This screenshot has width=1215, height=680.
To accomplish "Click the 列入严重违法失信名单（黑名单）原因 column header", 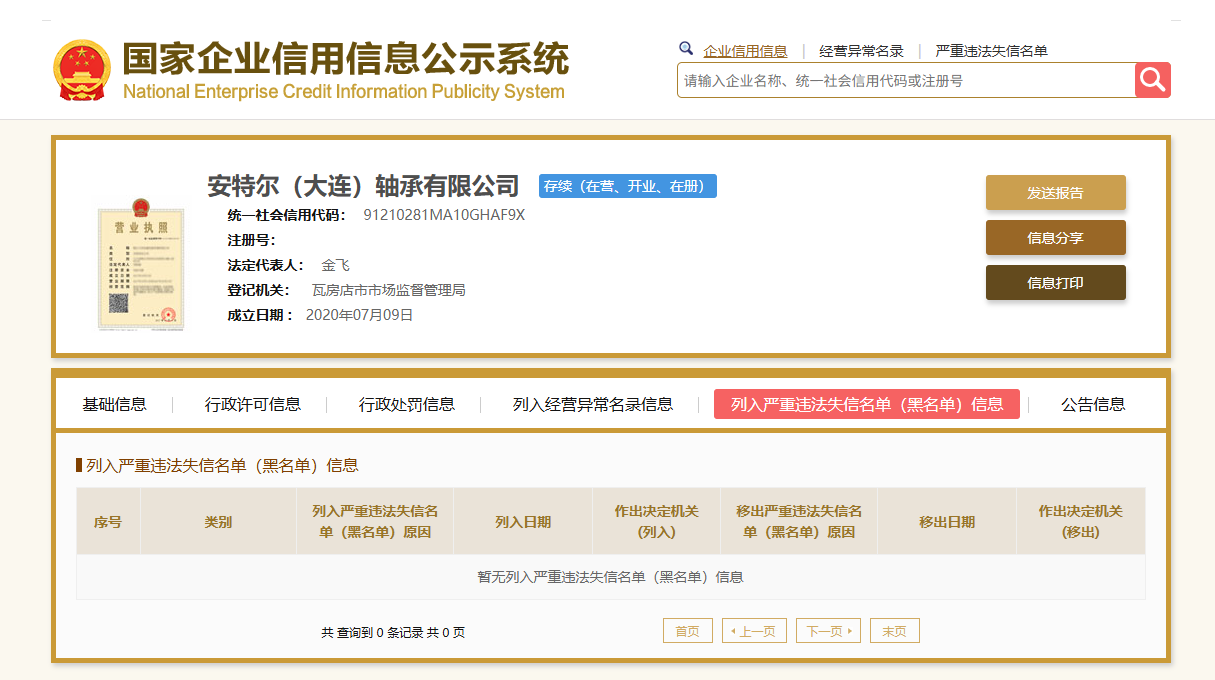I will [x=375, y=522].
